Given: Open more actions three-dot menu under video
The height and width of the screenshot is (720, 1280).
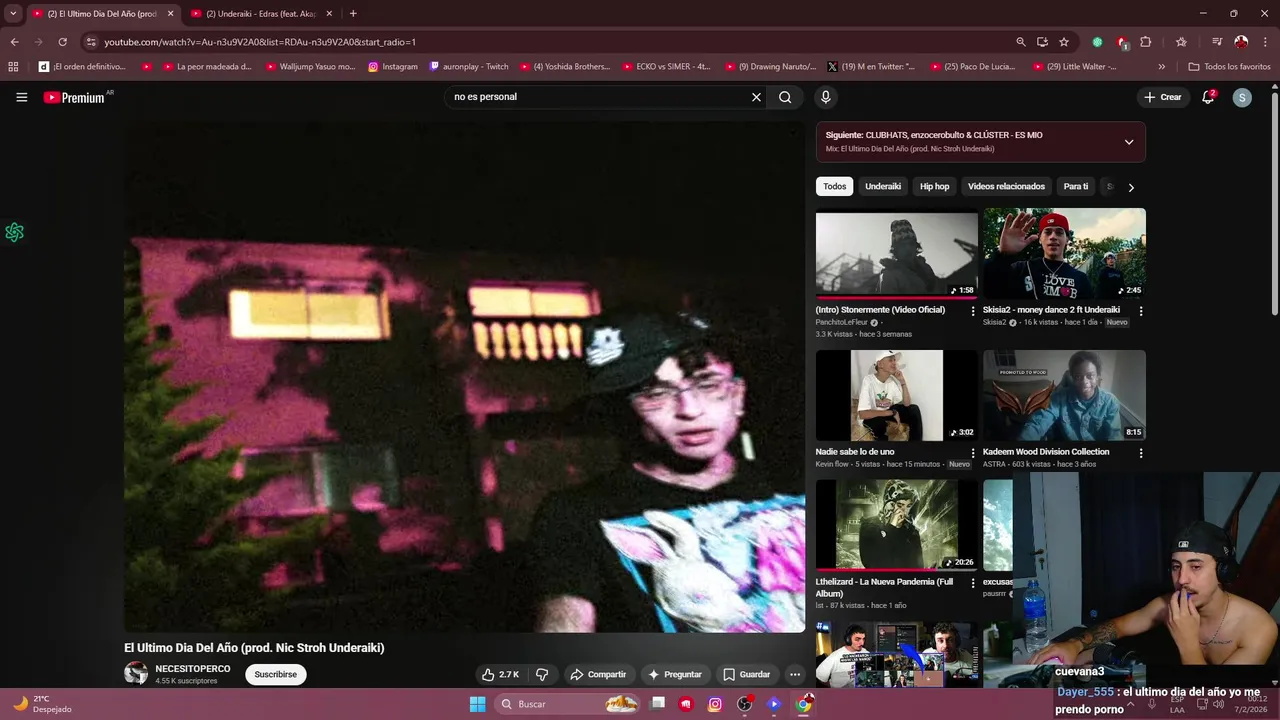Looking at the screenshot, I should [794, 674].
